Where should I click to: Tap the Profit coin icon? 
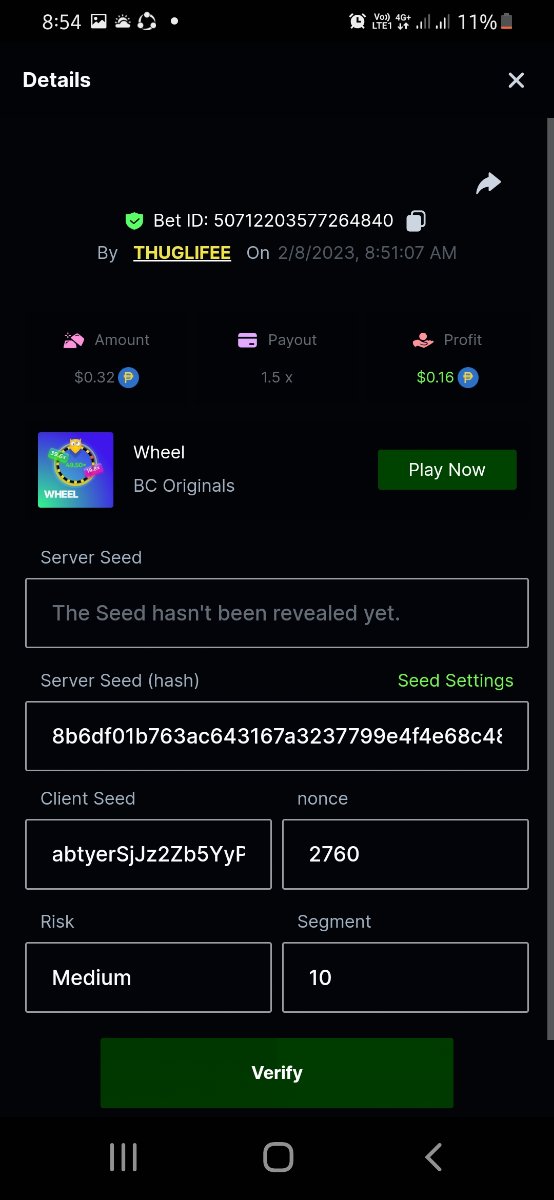pos(468,378)
